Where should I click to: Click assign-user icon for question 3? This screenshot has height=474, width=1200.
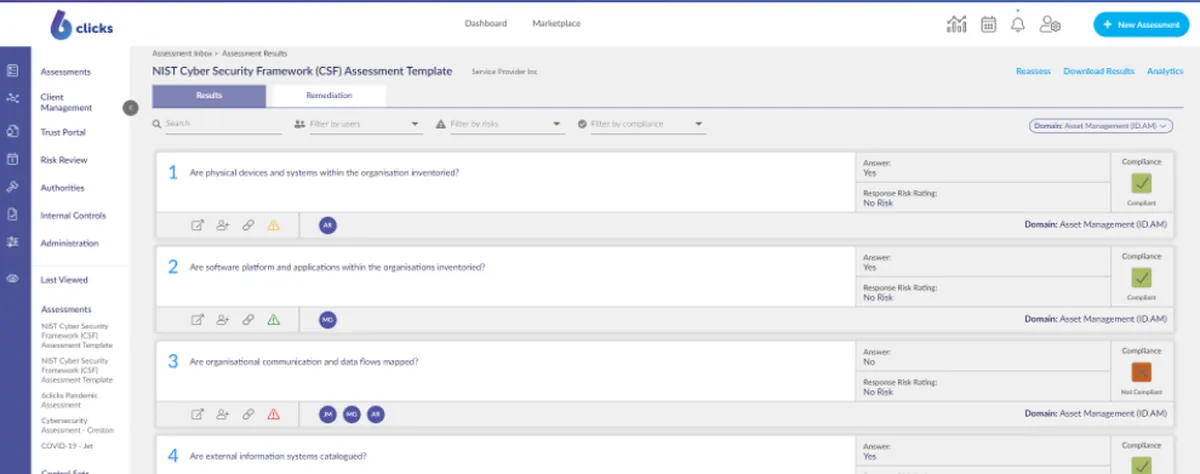[223, 413]
